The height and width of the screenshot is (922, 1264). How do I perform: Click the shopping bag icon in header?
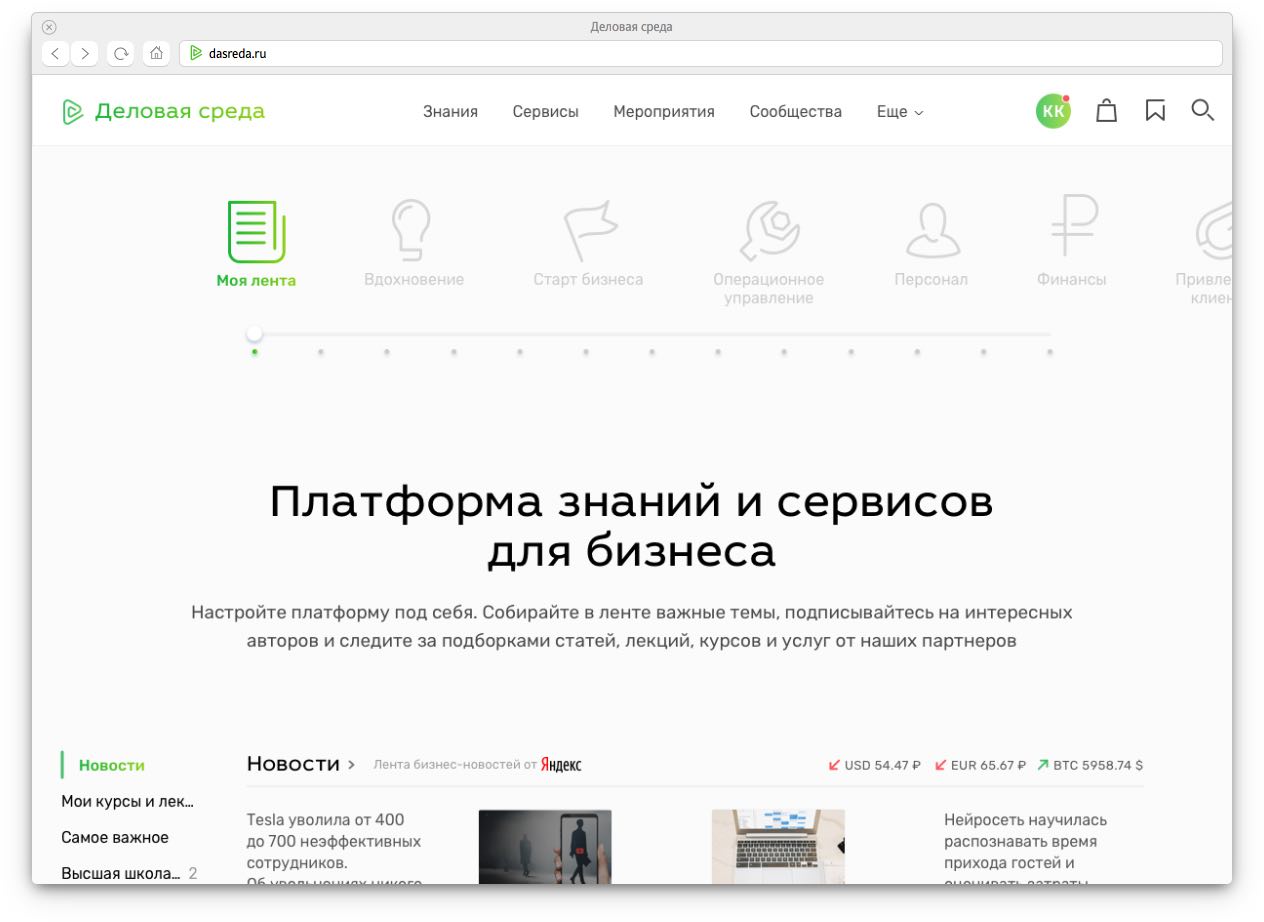click(x=1106, y=111)
